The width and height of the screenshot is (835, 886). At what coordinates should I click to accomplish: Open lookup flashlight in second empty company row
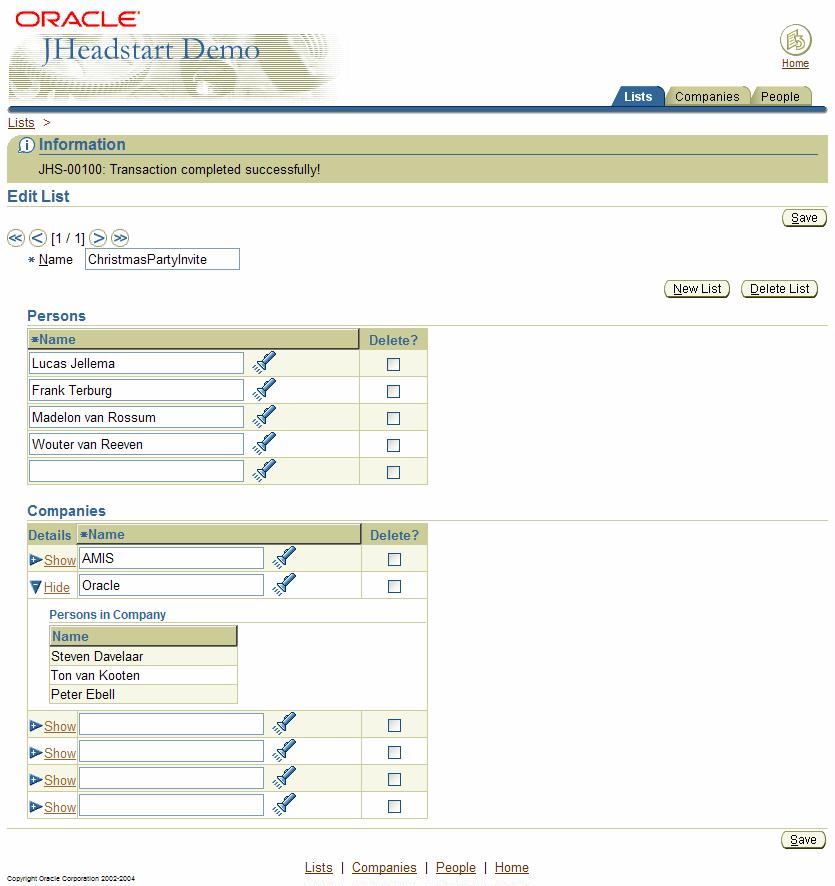(284, 750)
